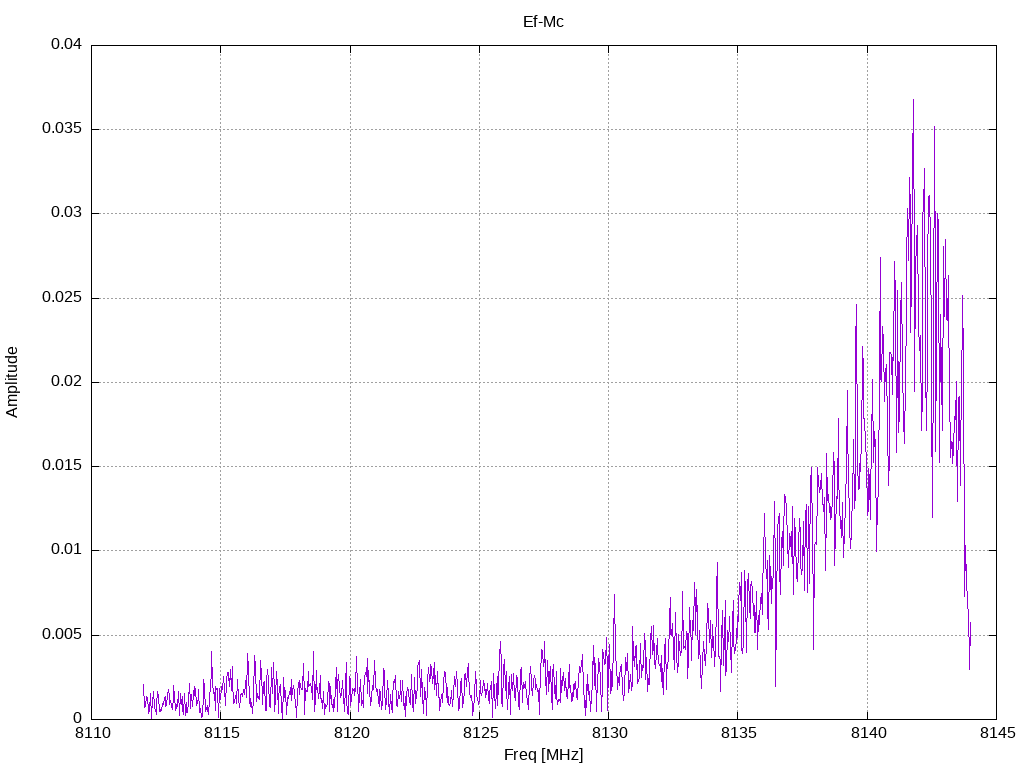Select the 8115 x-axis tick label
The width and height of the screenshot is (1024, 768).
coord(221,734)
